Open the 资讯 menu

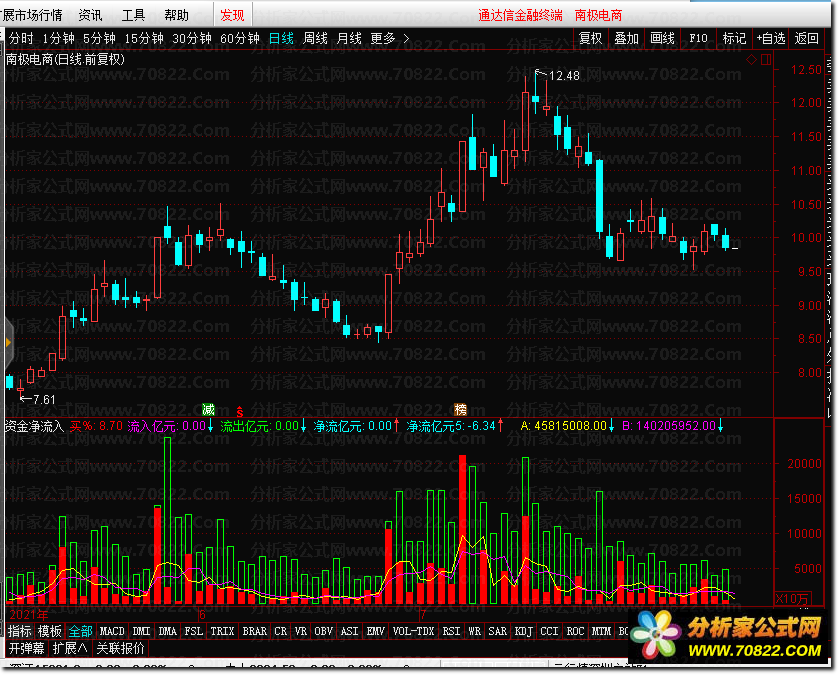click(90, 15)
